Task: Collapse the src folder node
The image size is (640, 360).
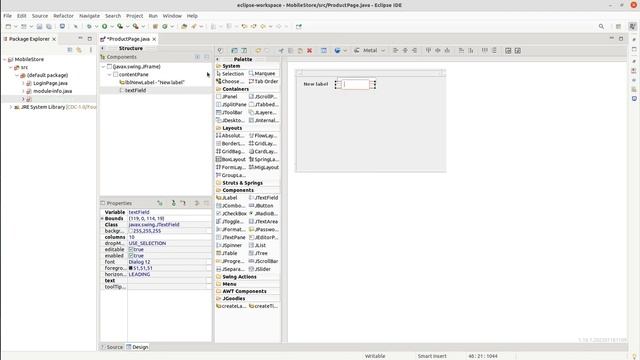Action: pyautogui.click(x=11, y=67)
